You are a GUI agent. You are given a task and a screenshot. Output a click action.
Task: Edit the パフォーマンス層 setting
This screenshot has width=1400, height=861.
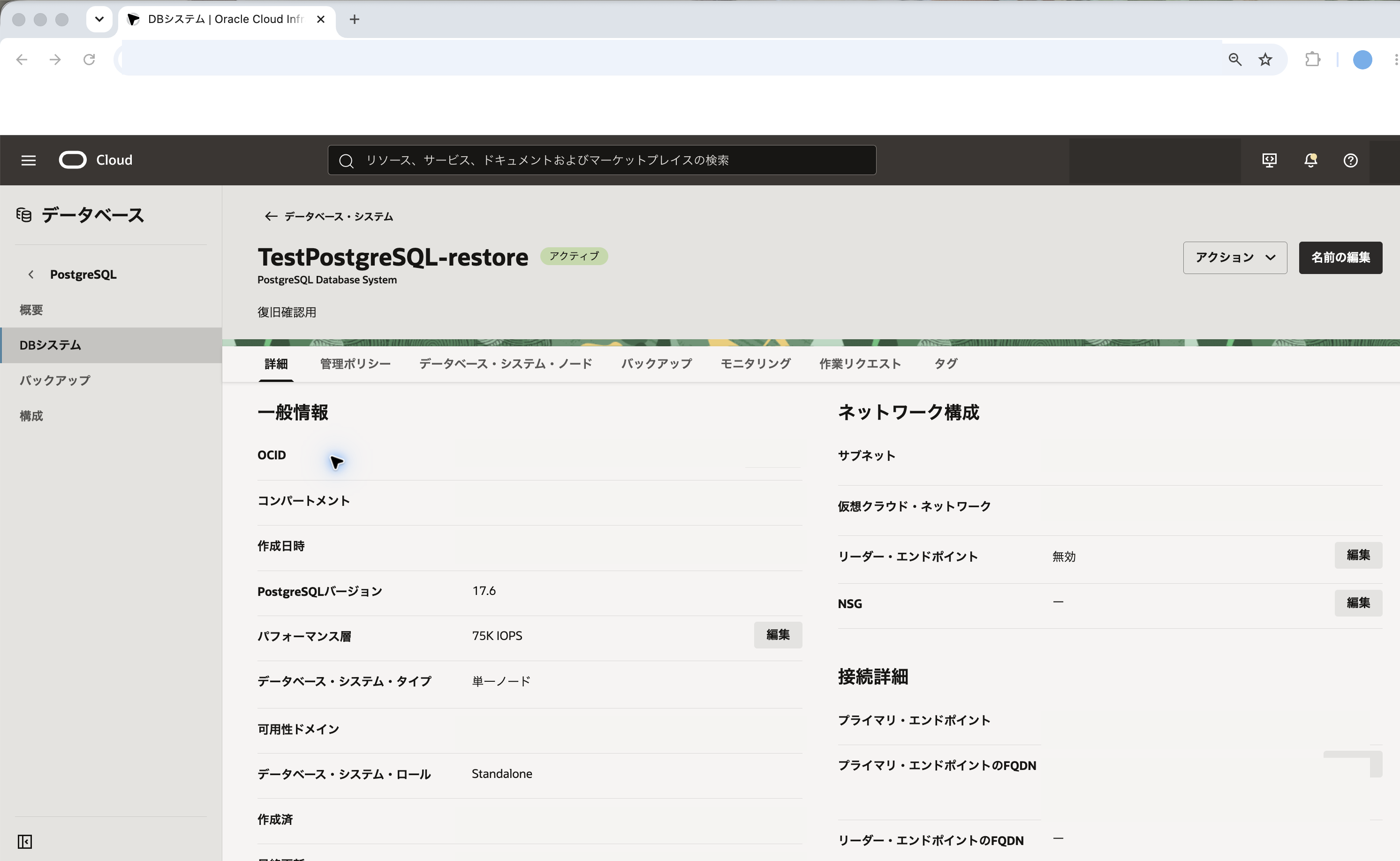coord(778,634)
